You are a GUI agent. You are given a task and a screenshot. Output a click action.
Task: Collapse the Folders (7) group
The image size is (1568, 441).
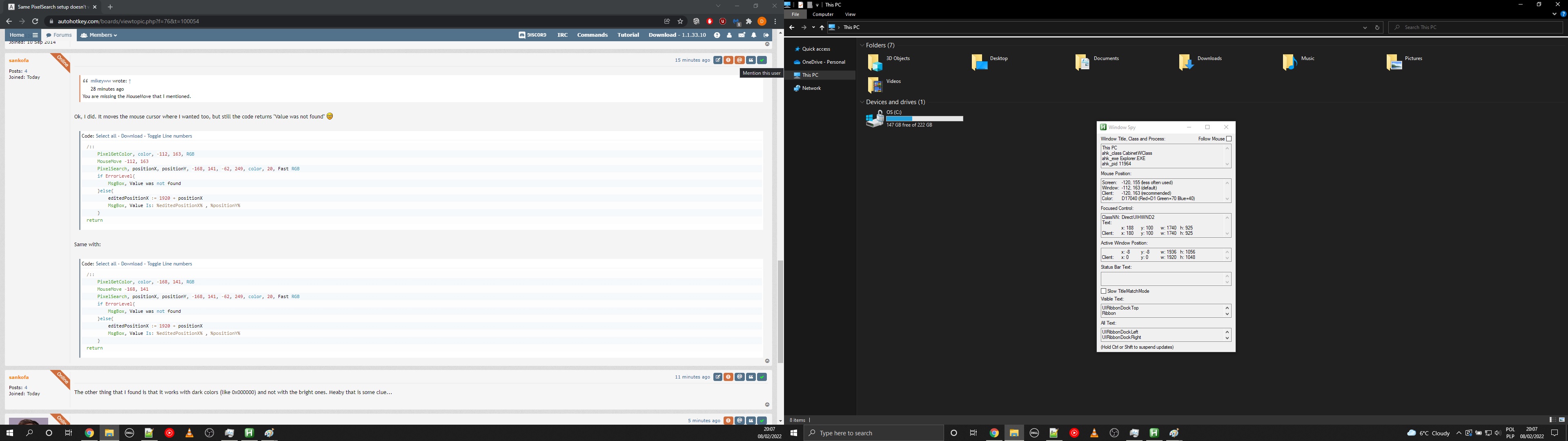[x=862, y=46]
